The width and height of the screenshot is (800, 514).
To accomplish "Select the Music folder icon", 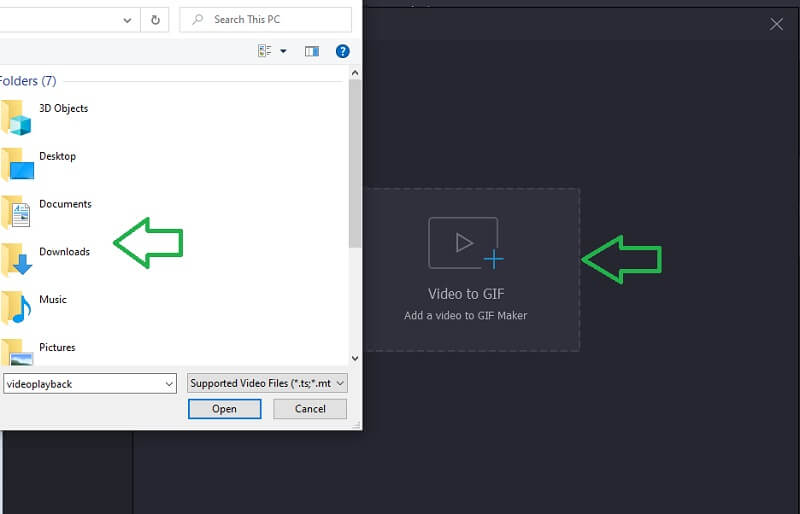I will (16, 308).
